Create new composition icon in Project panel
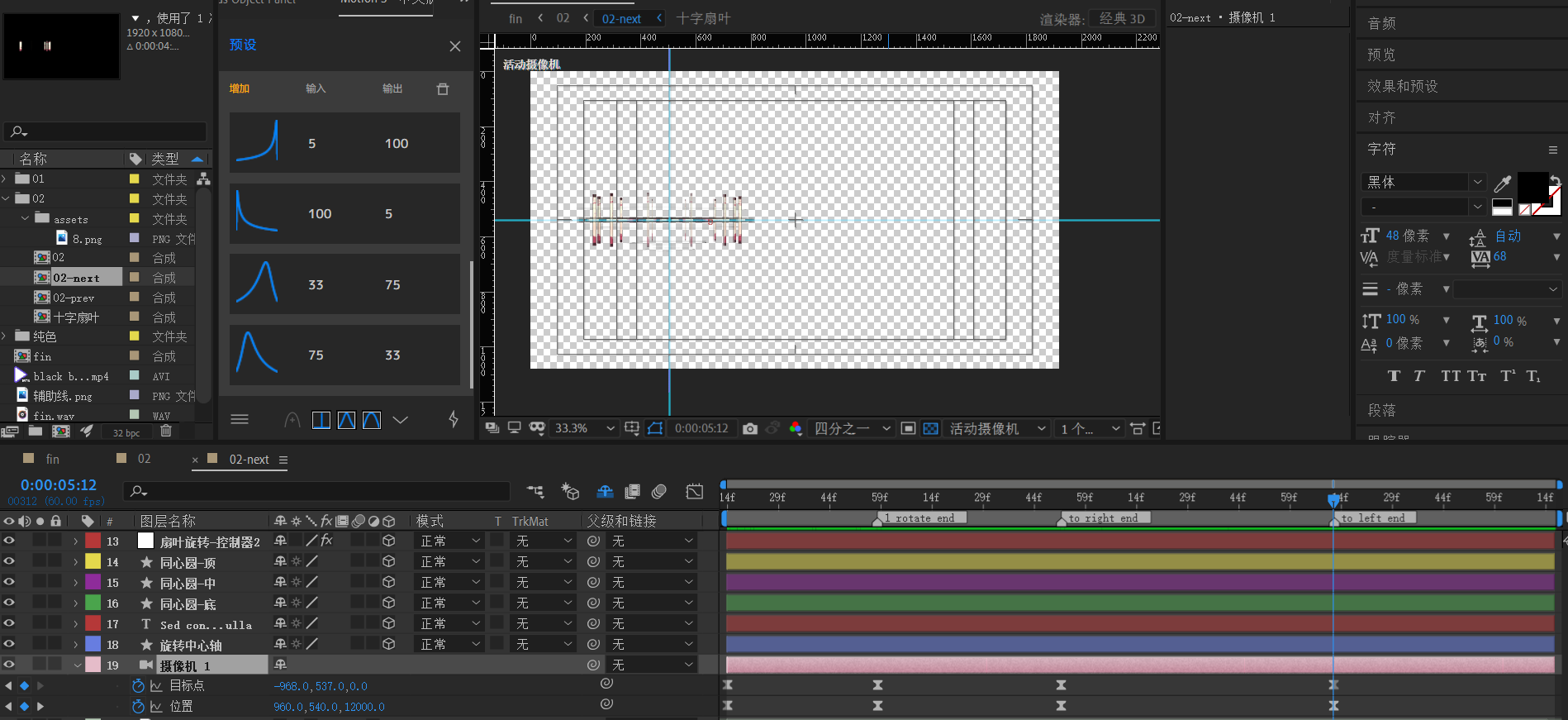Image resolution: width=1568 pixels, height=720 pixels. click(x=61, y=431)
